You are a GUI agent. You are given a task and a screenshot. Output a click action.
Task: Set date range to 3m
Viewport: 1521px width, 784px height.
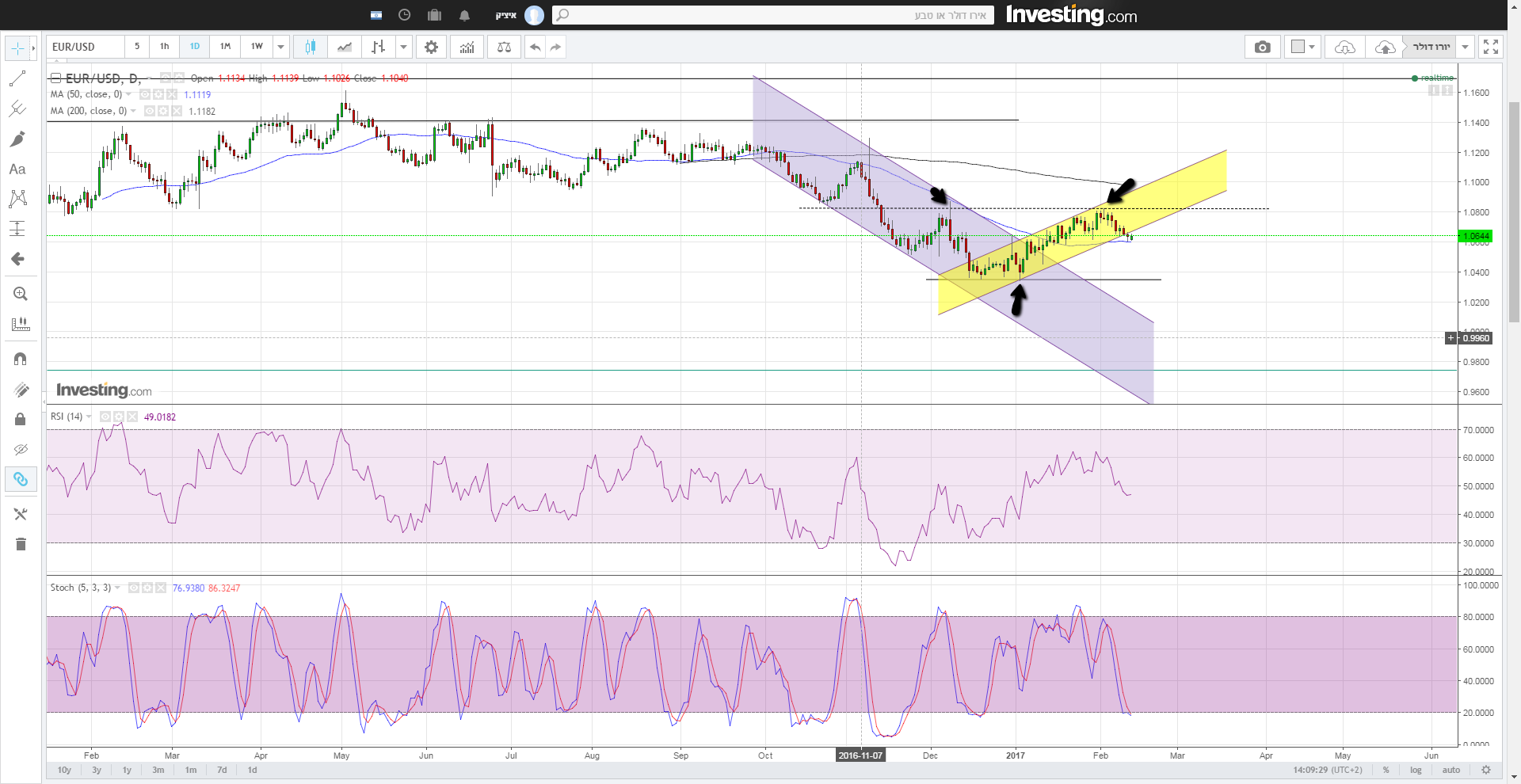point(158,770)
